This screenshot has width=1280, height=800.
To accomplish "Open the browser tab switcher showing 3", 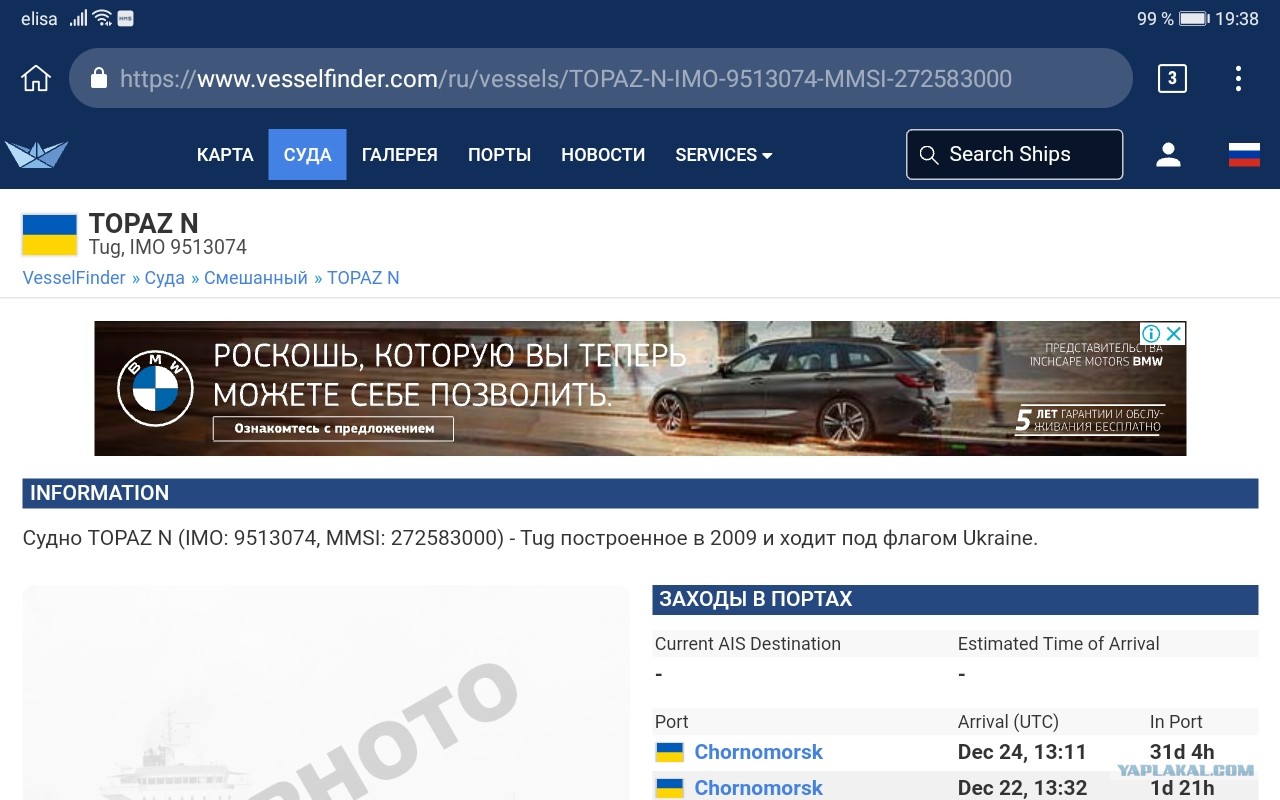I will coord(1172,78).
